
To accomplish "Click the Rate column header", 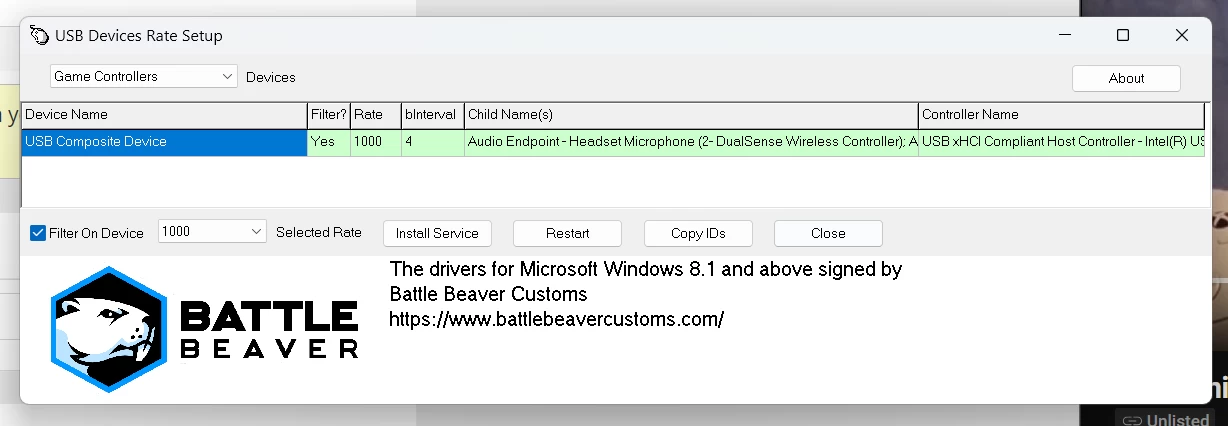I will tap(375, 115).
